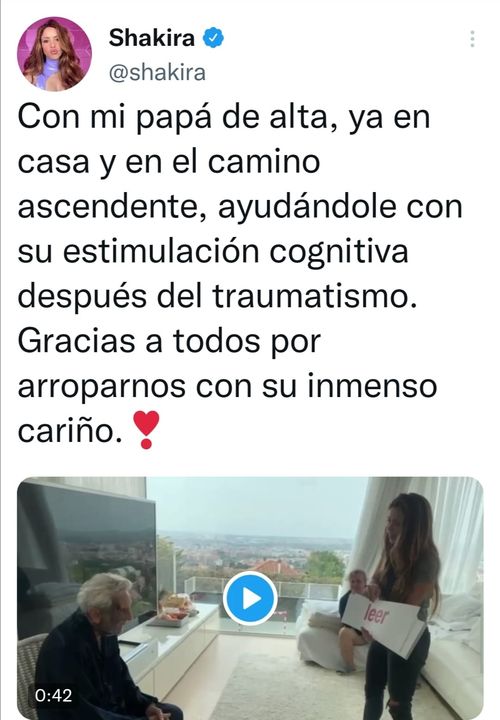500x720 pixels.
Task: Play the video with the blue play button
Action: click(250, 598)
